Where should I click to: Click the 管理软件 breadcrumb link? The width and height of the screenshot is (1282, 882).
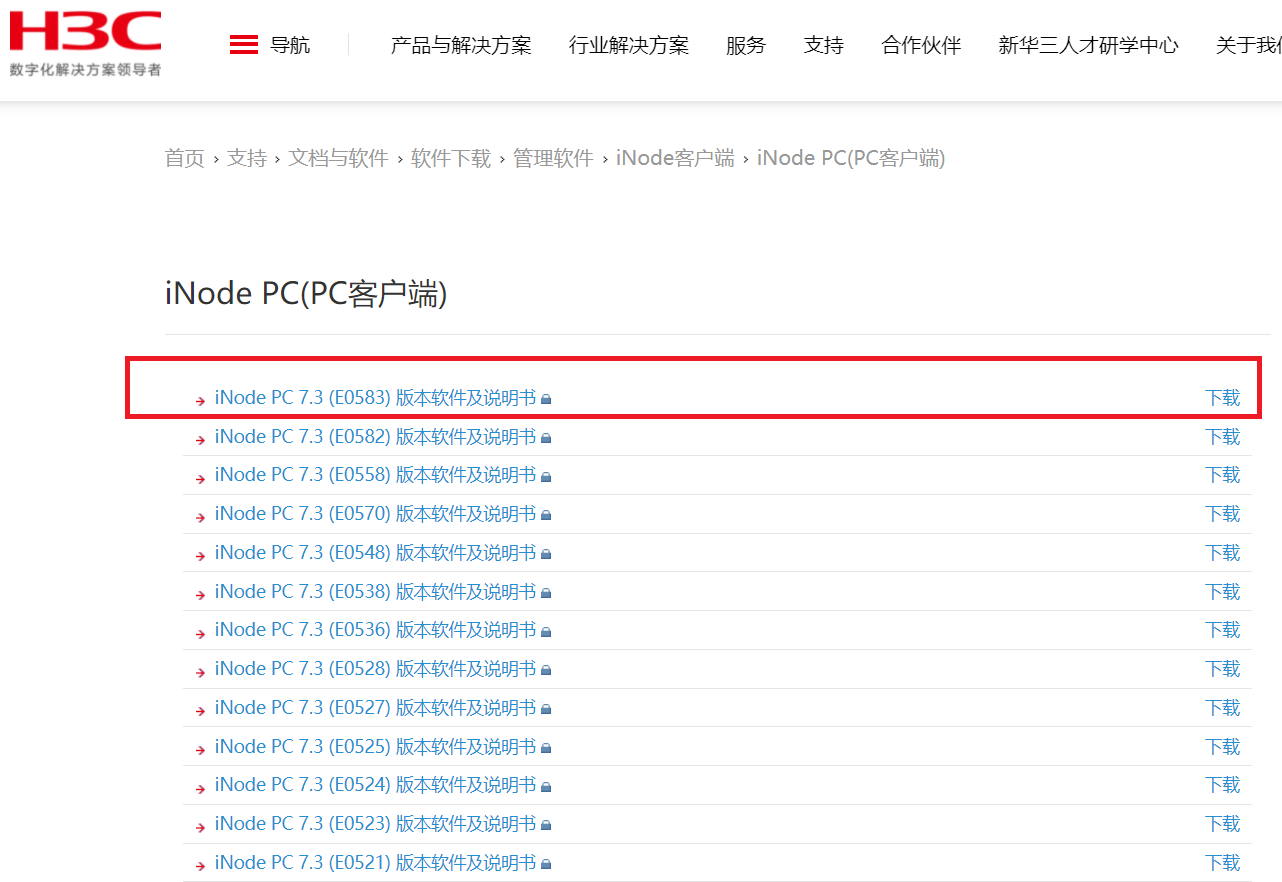click(553, 158)
